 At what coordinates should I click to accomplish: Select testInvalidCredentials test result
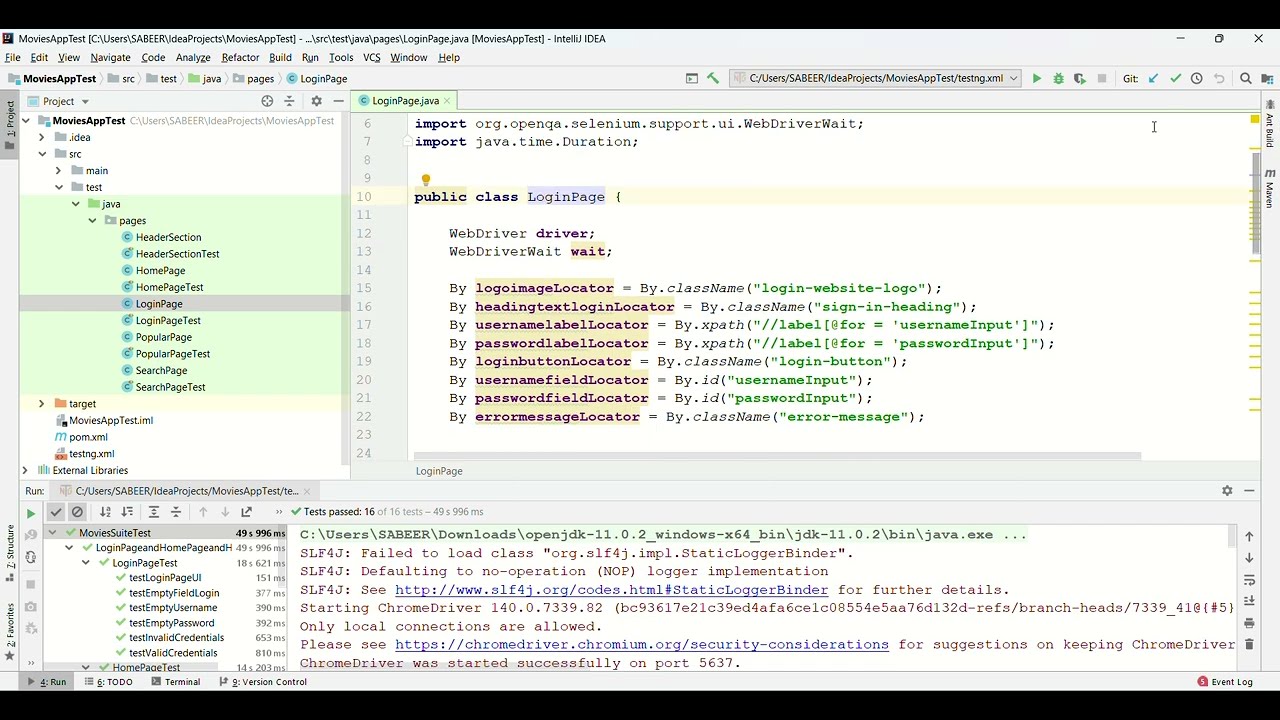(176, 638)
